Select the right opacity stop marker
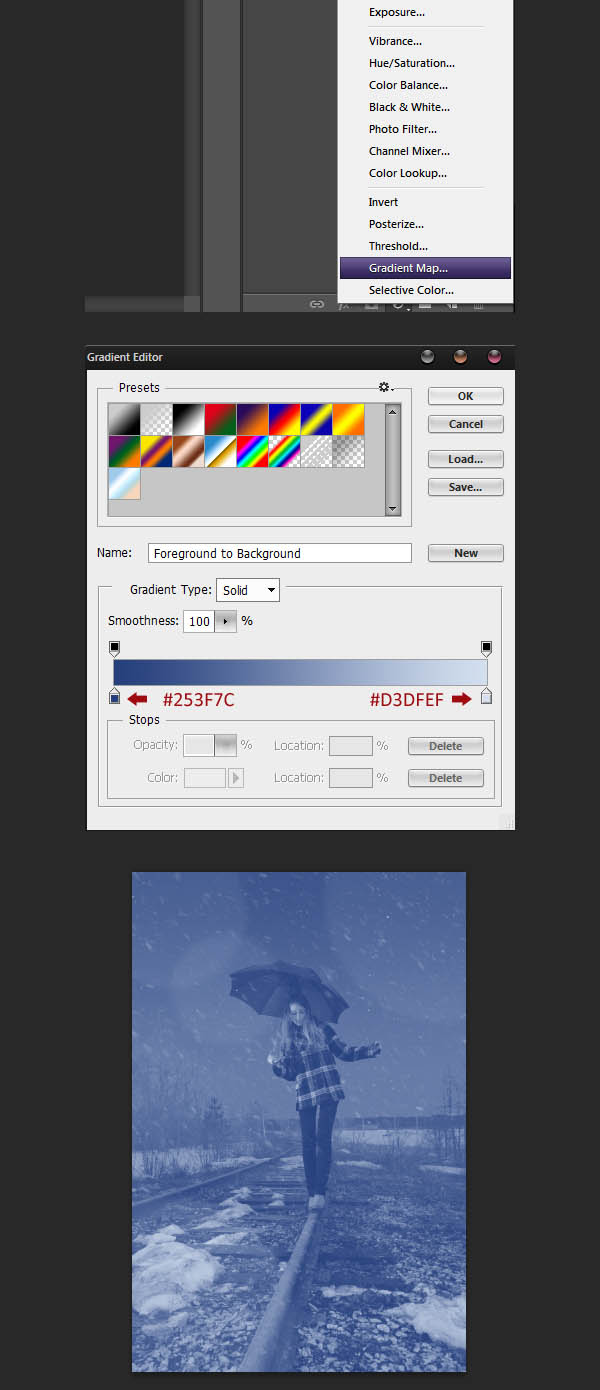 pos(487,648)
